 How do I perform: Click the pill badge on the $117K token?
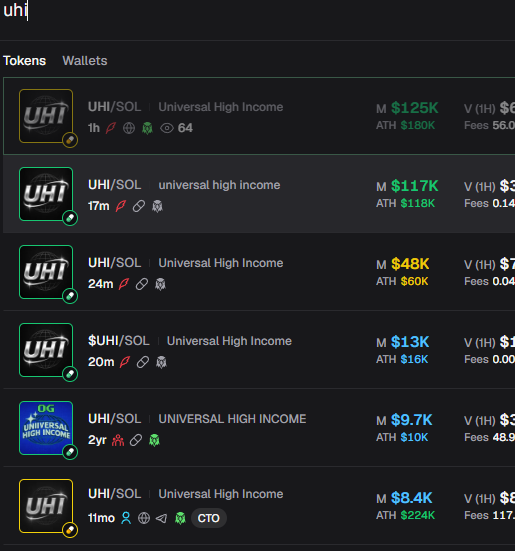click(70, 218)
